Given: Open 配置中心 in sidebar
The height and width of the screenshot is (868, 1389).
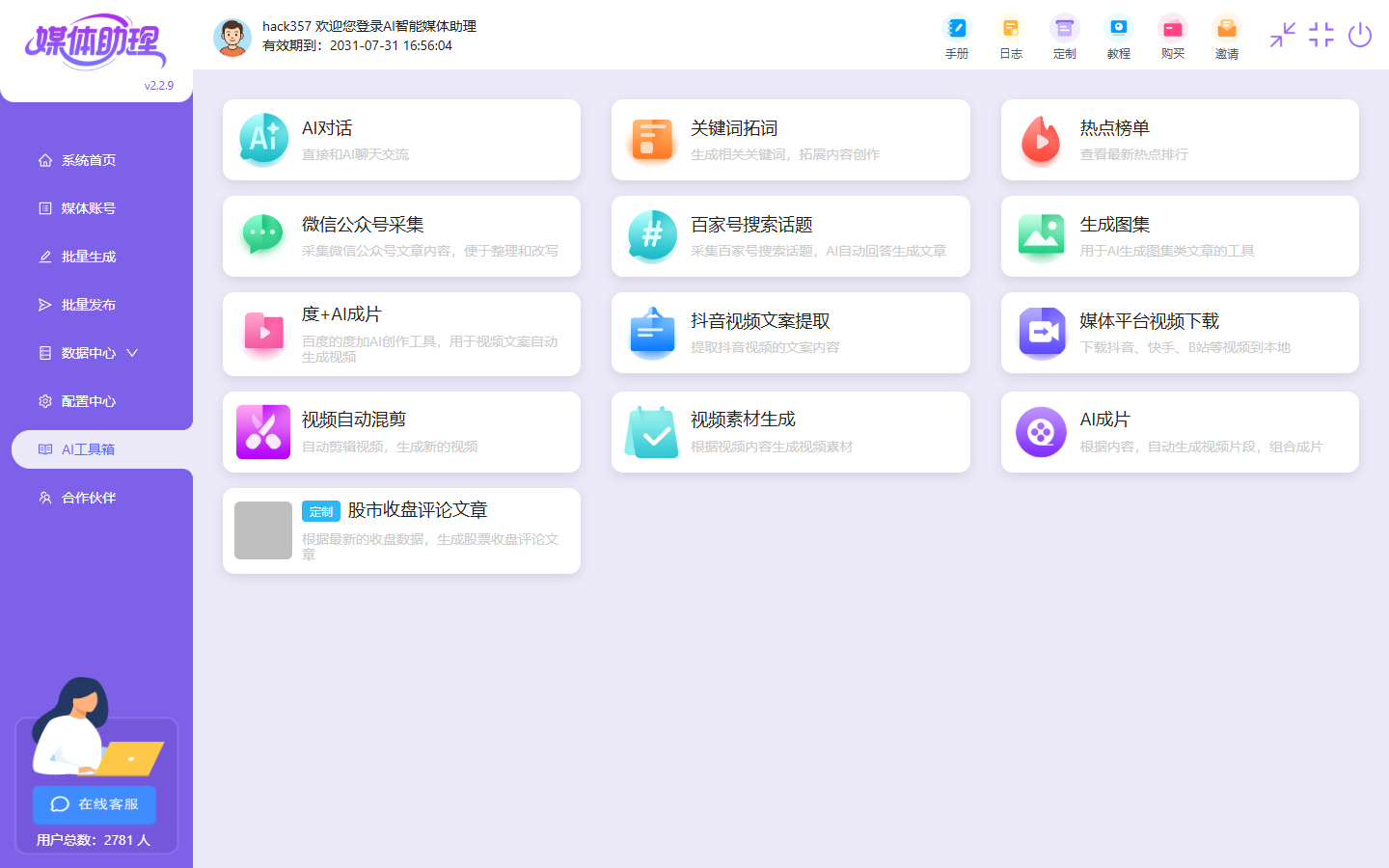Looking at the screenshot, I should click(x=89, y=401).
